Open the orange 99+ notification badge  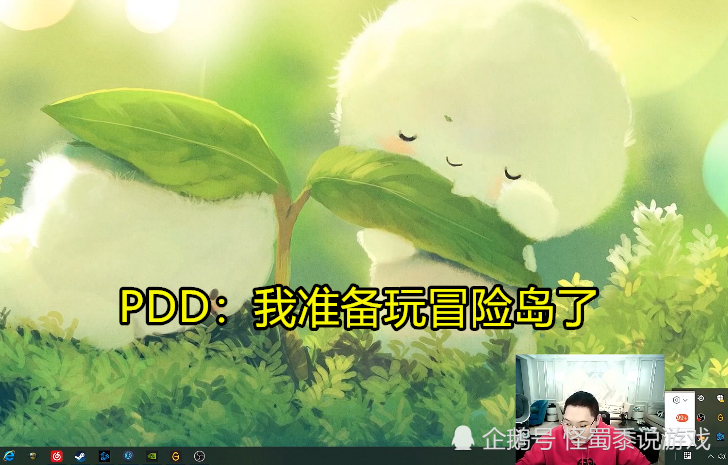682,417
